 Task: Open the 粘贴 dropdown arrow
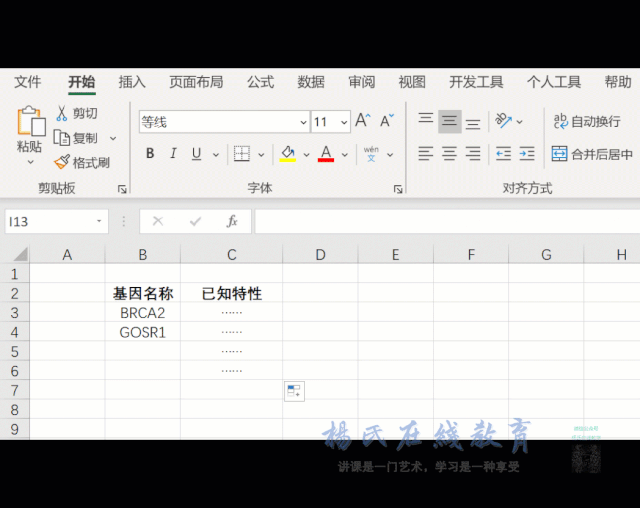pyautogui.click(x=31, y=162)
